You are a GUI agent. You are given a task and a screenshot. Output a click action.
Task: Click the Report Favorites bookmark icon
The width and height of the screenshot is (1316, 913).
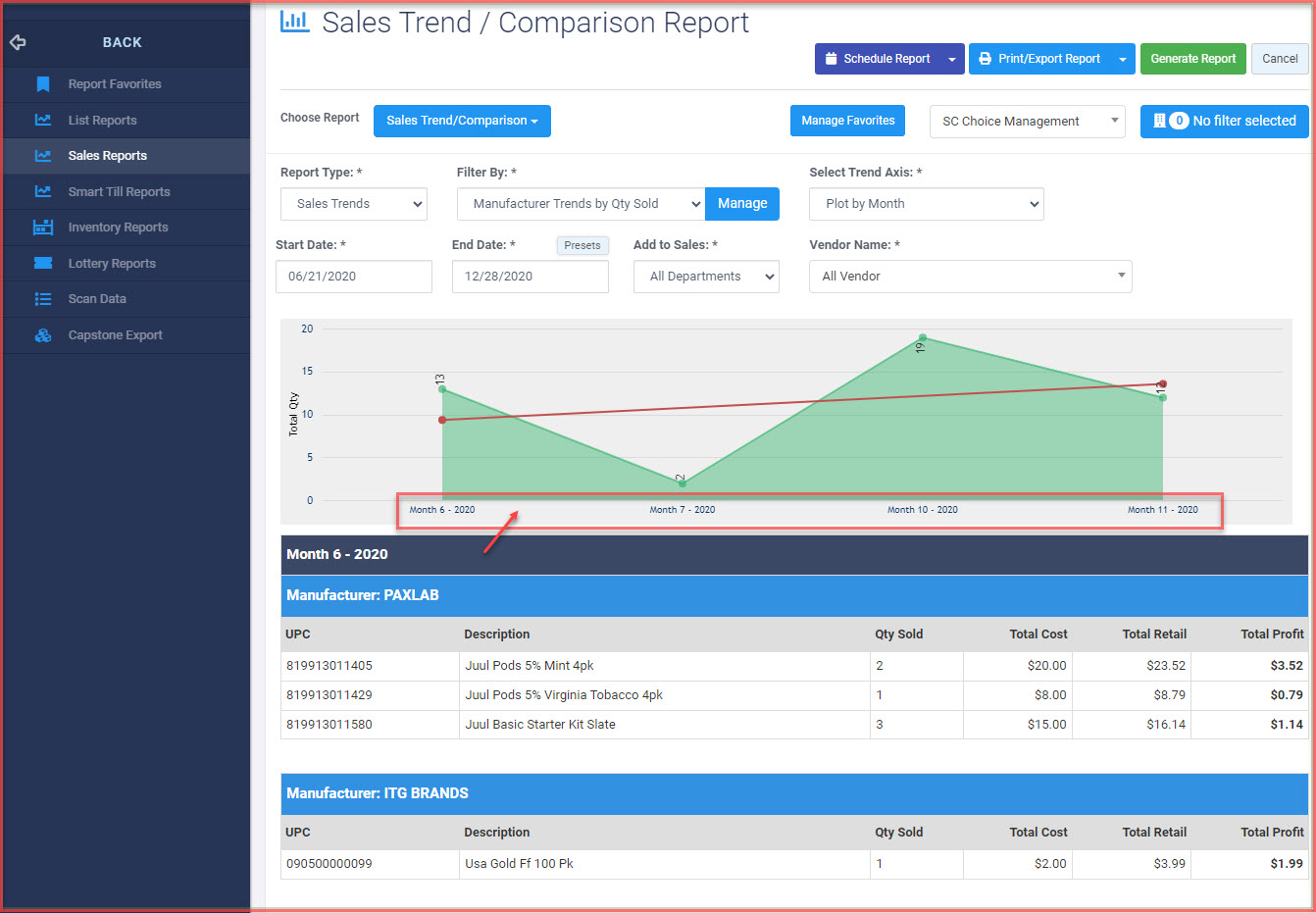[43, 84]
